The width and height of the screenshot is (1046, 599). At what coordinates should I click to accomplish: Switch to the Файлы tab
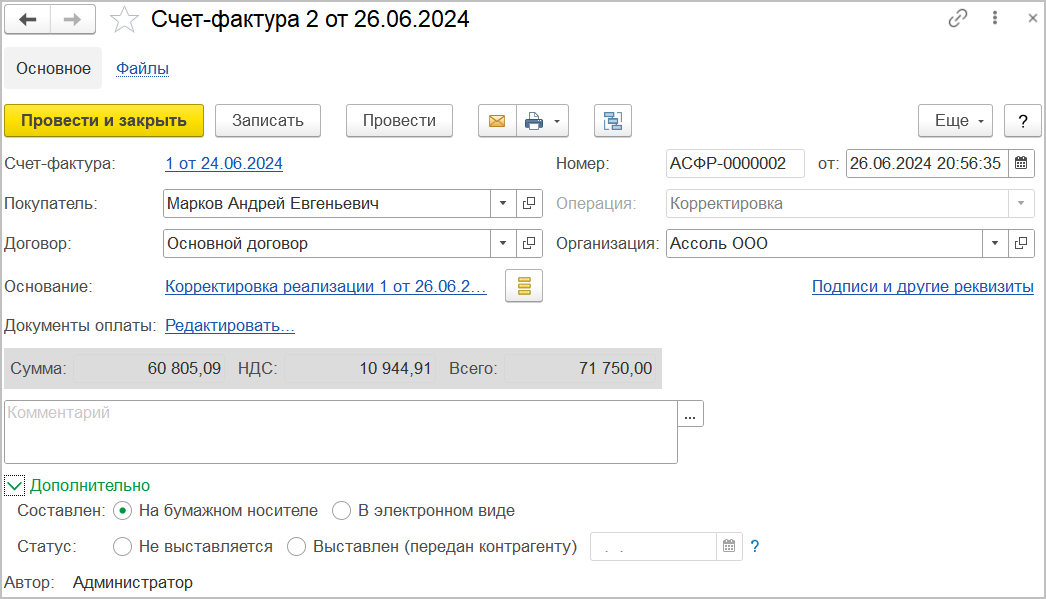tap(142, 69)
